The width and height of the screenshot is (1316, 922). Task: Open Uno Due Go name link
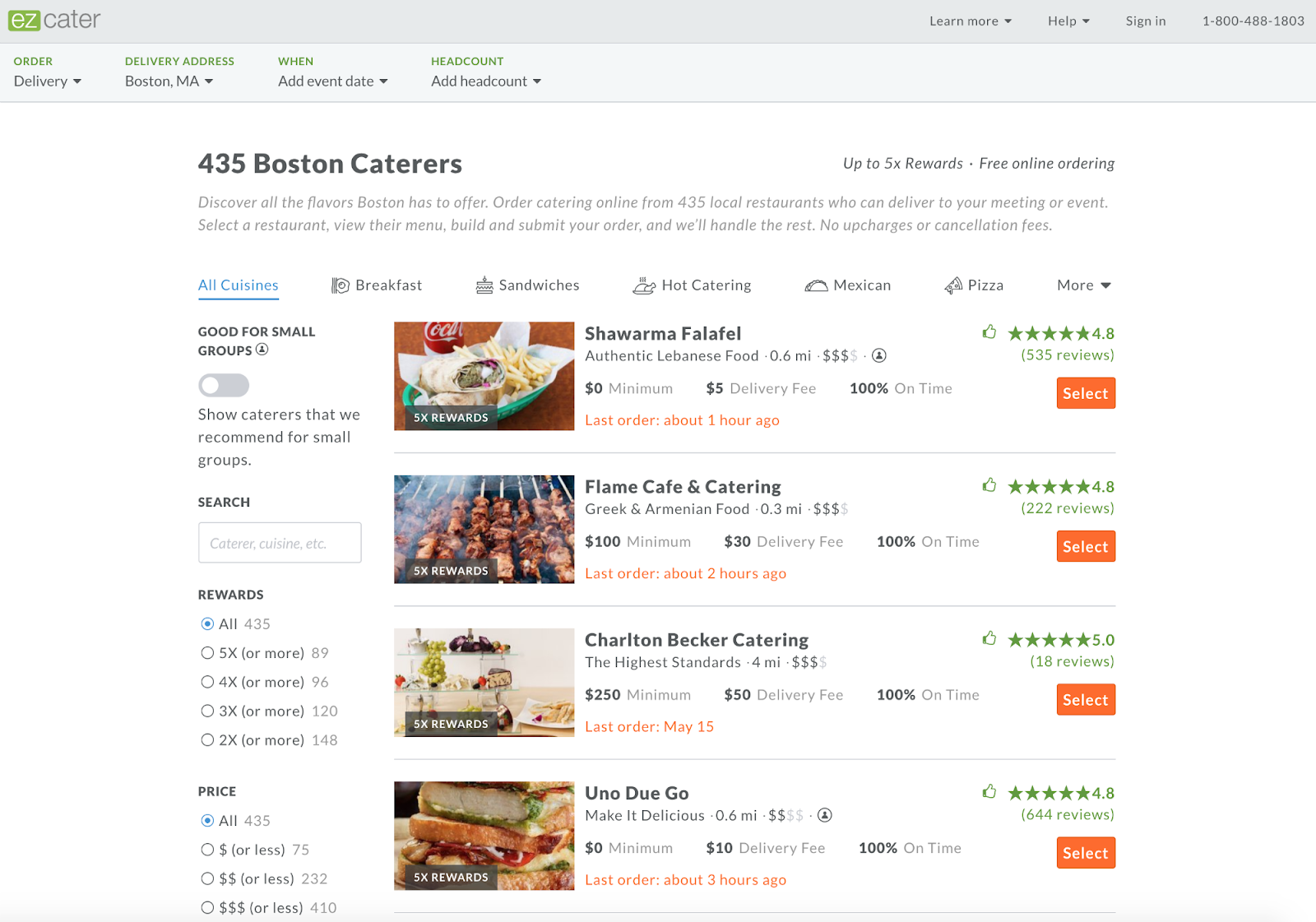coord(637,794)
